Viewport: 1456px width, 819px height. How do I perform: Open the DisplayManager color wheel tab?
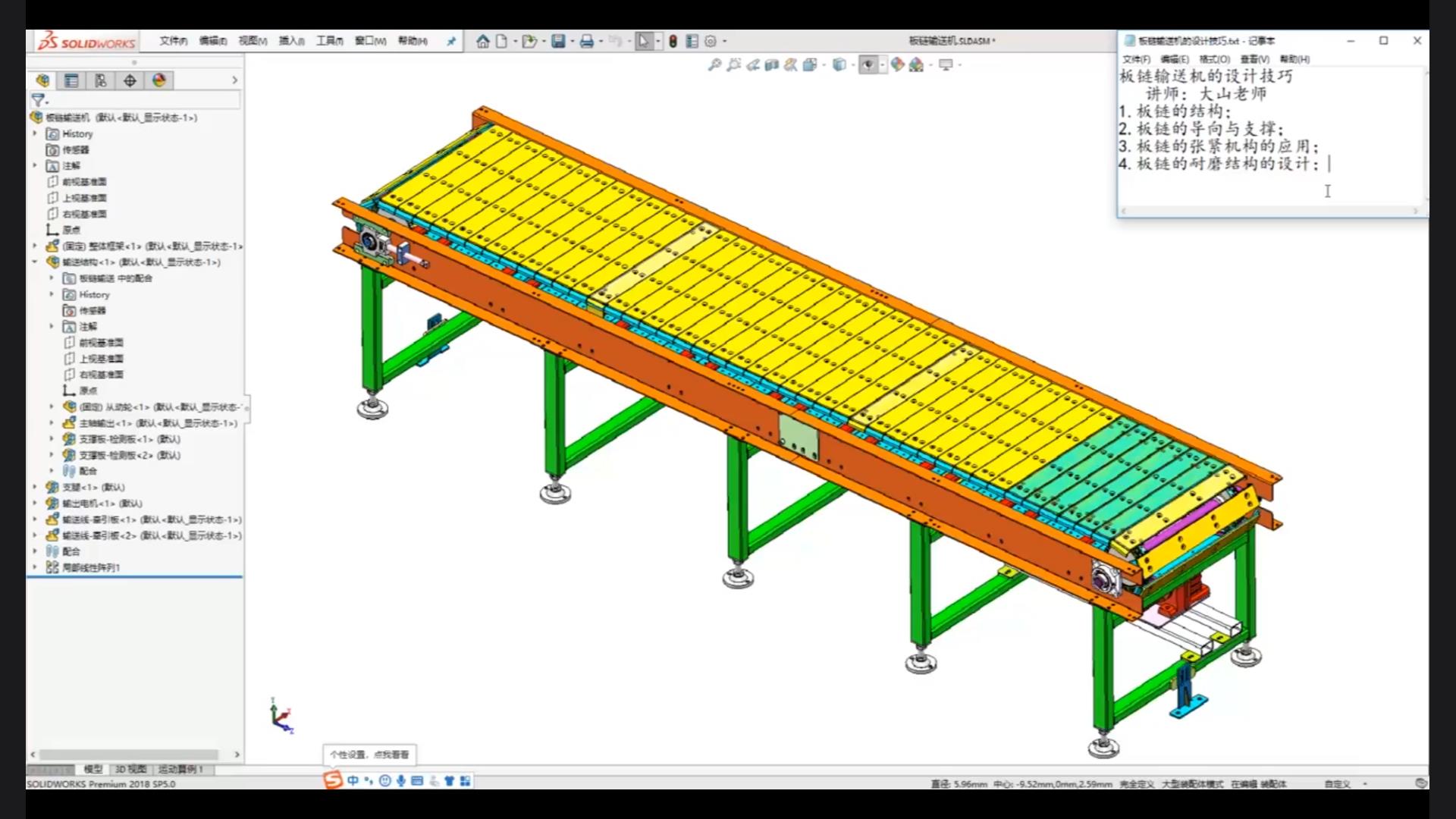(x=158, y=80)
